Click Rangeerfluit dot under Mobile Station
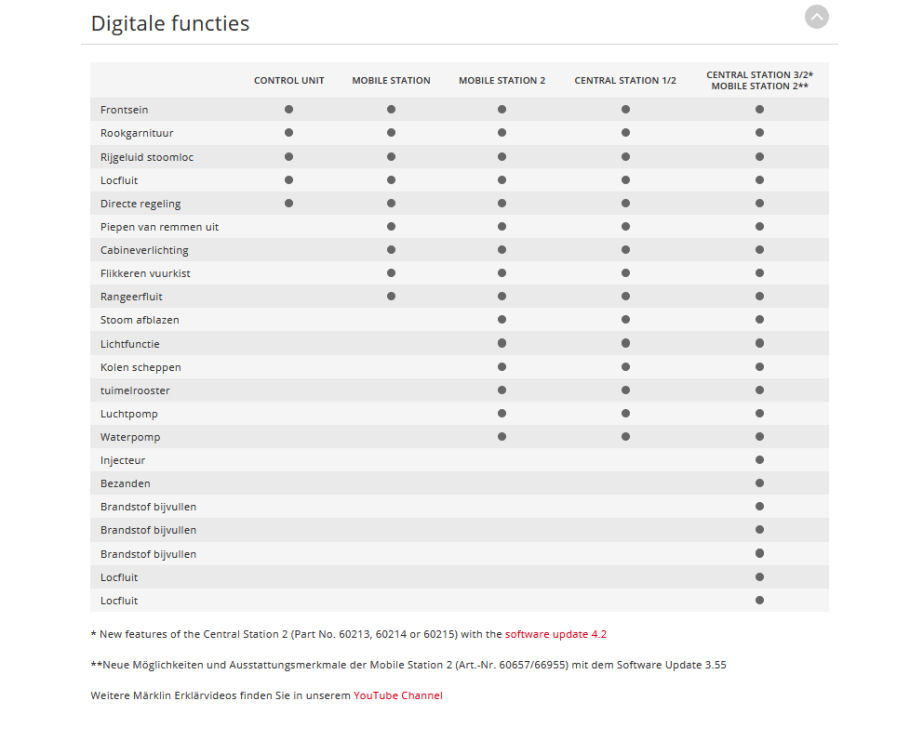This screenshot has width=910, height=754. tap(391, 296)
